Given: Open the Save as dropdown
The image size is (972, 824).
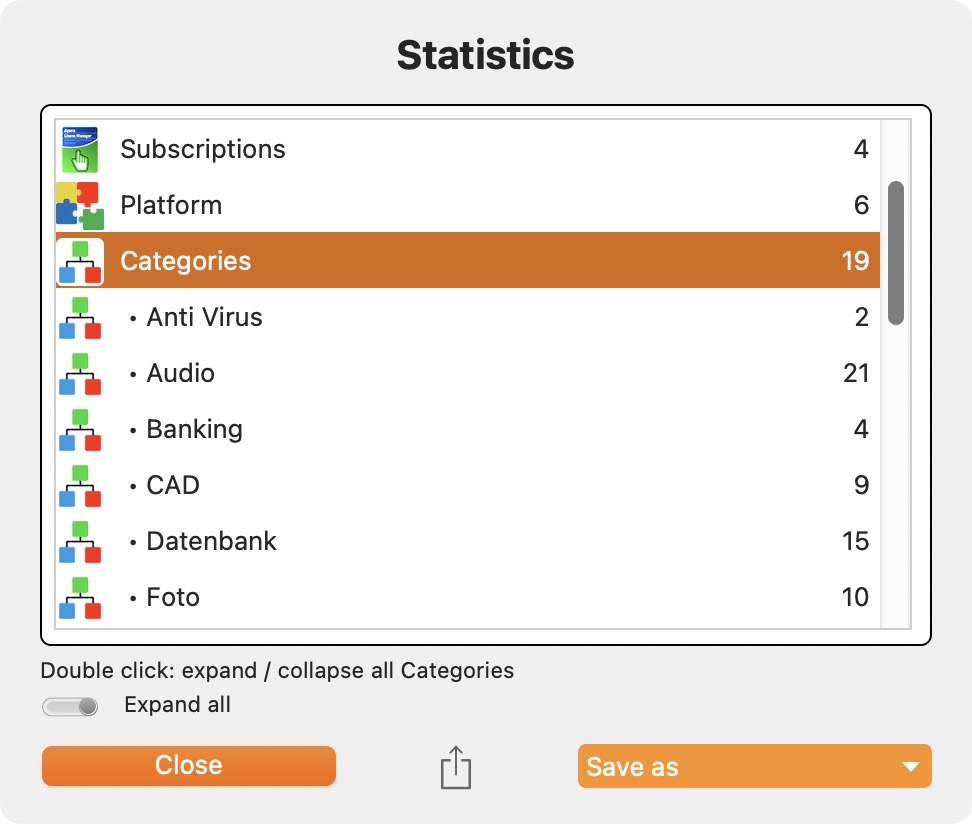Looking at the screenshot, I should click(754, 766).
